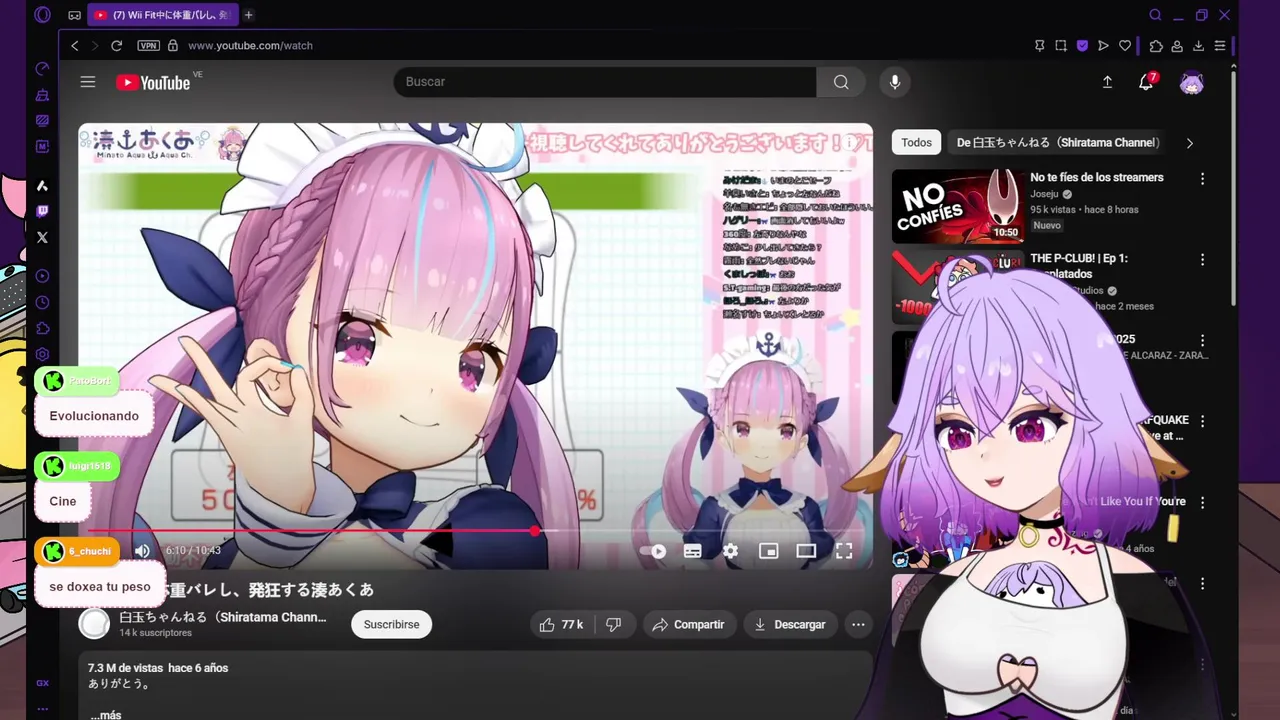Image resolution: width=1280 pixels, height=720 pixels.
Task: Open options for ALCARAZ video row
Action: (1202, 340)
